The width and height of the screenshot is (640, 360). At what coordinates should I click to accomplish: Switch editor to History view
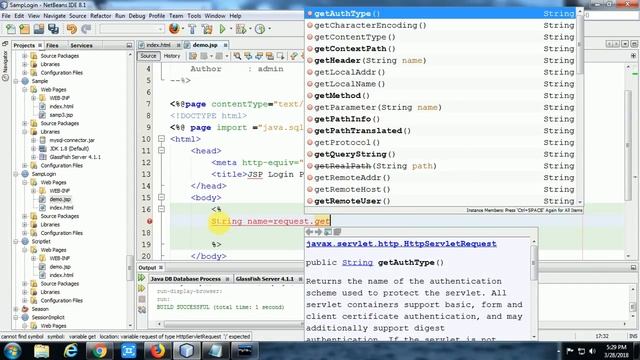[172, 56]
